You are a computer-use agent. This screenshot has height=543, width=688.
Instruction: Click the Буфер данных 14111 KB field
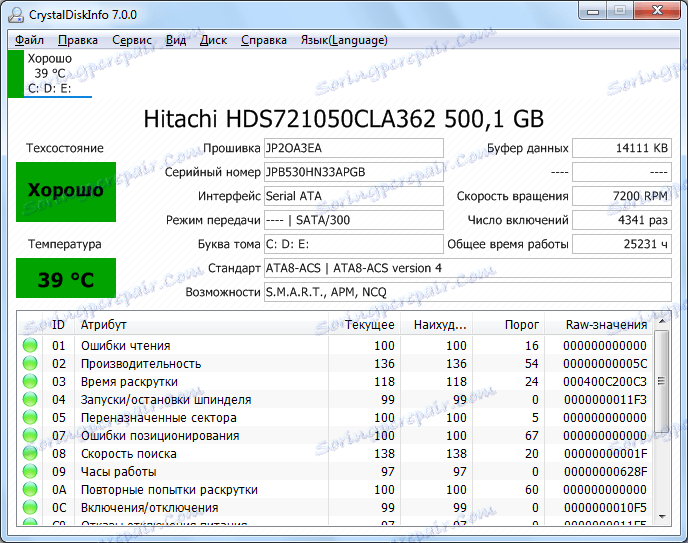click(x=622, y=148)
